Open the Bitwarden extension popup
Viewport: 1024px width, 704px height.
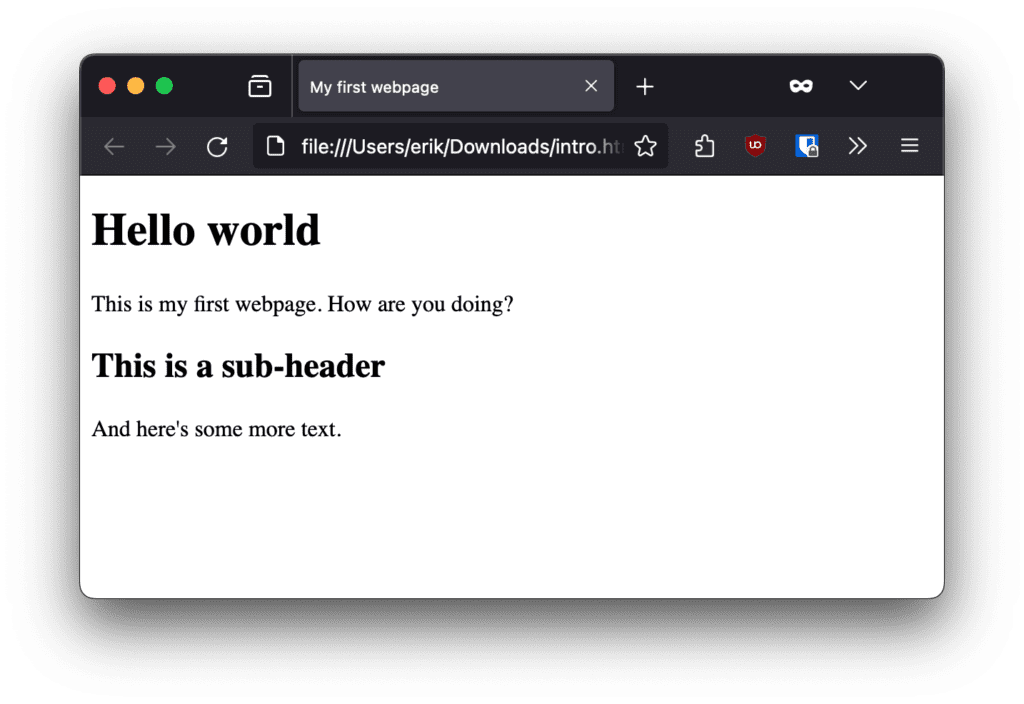click(807, 147)
